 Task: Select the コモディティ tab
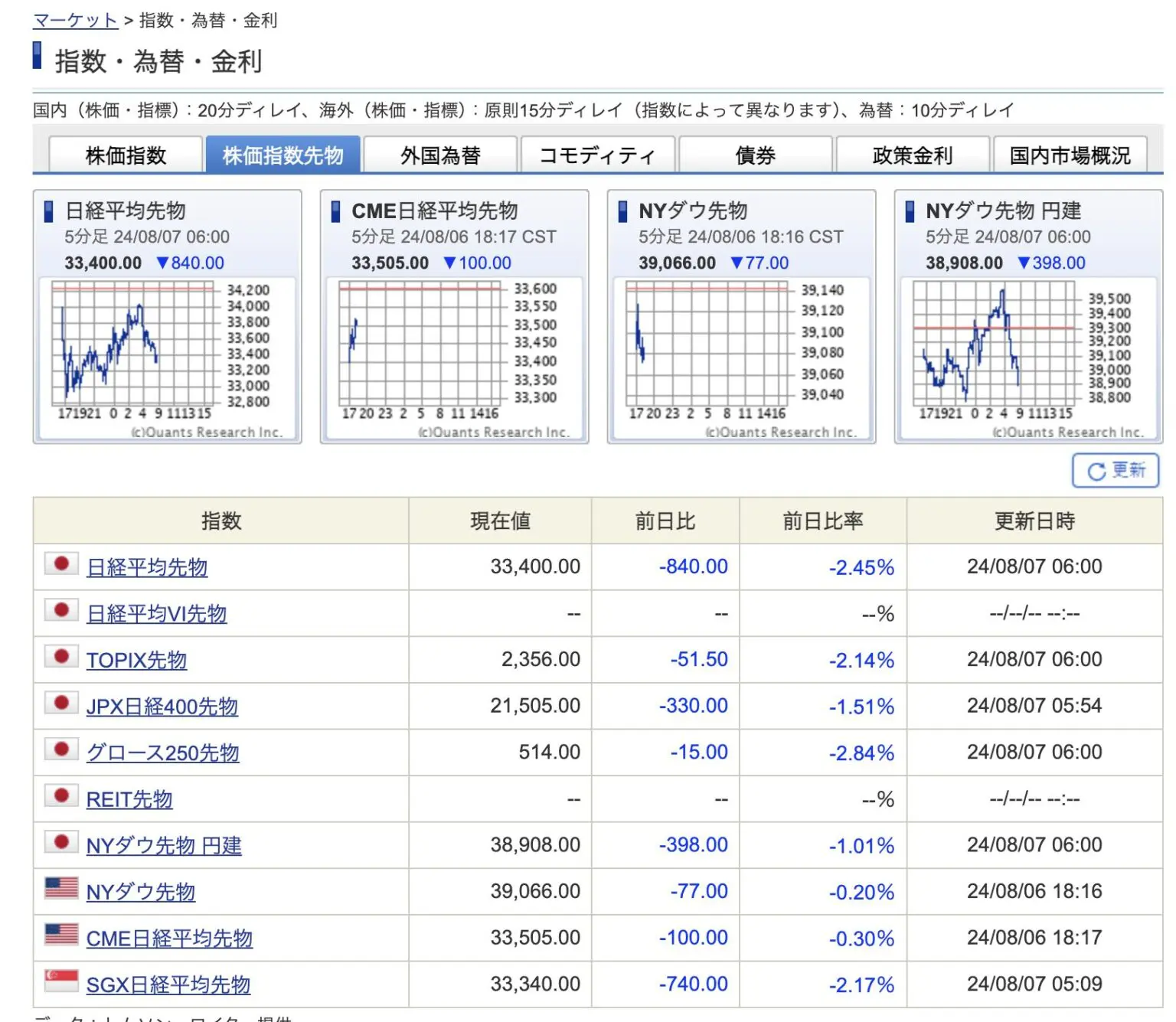(x=597, y=155)
